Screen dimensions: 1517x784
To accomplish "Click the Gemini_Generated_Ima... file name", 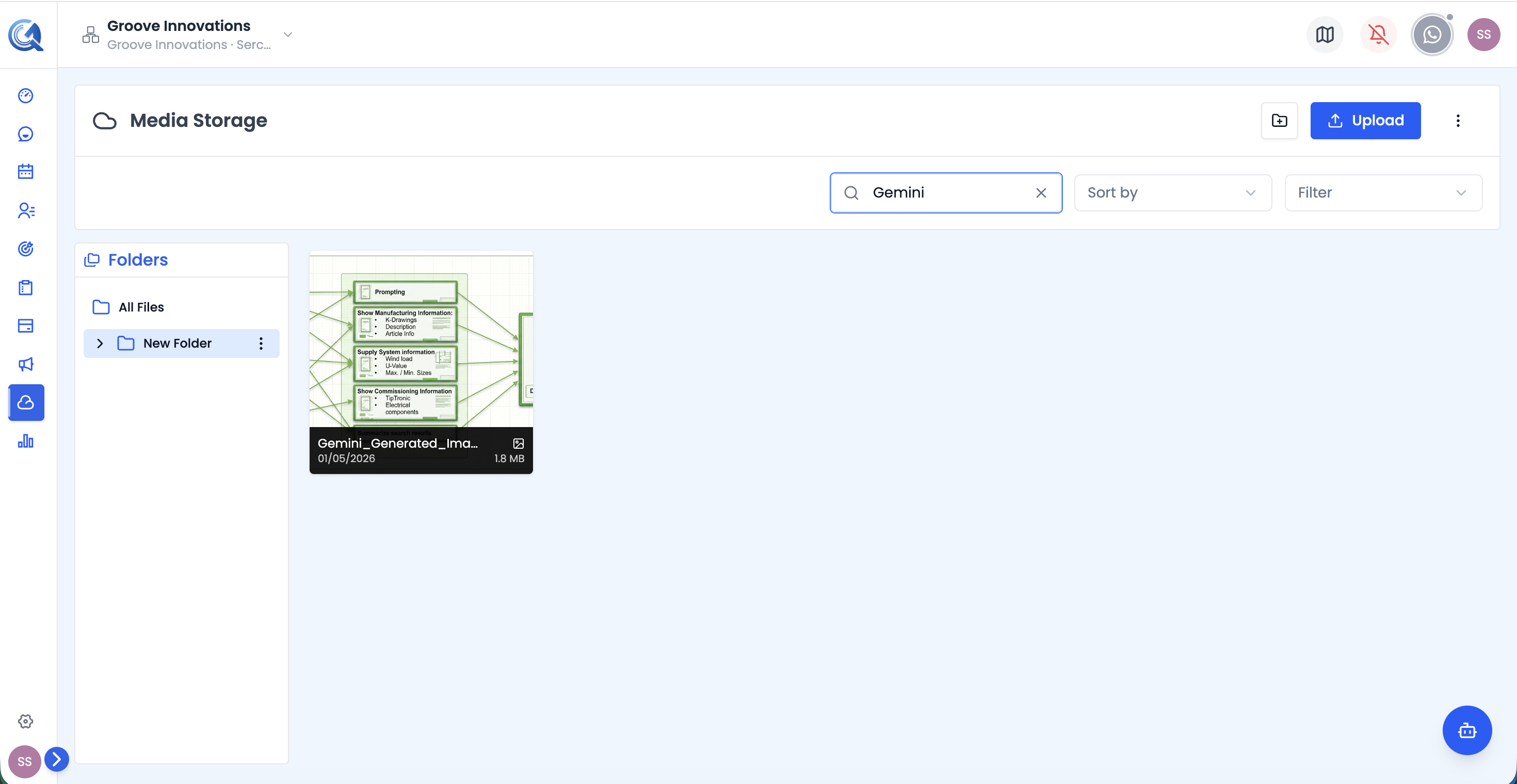I will click(398, 443).
